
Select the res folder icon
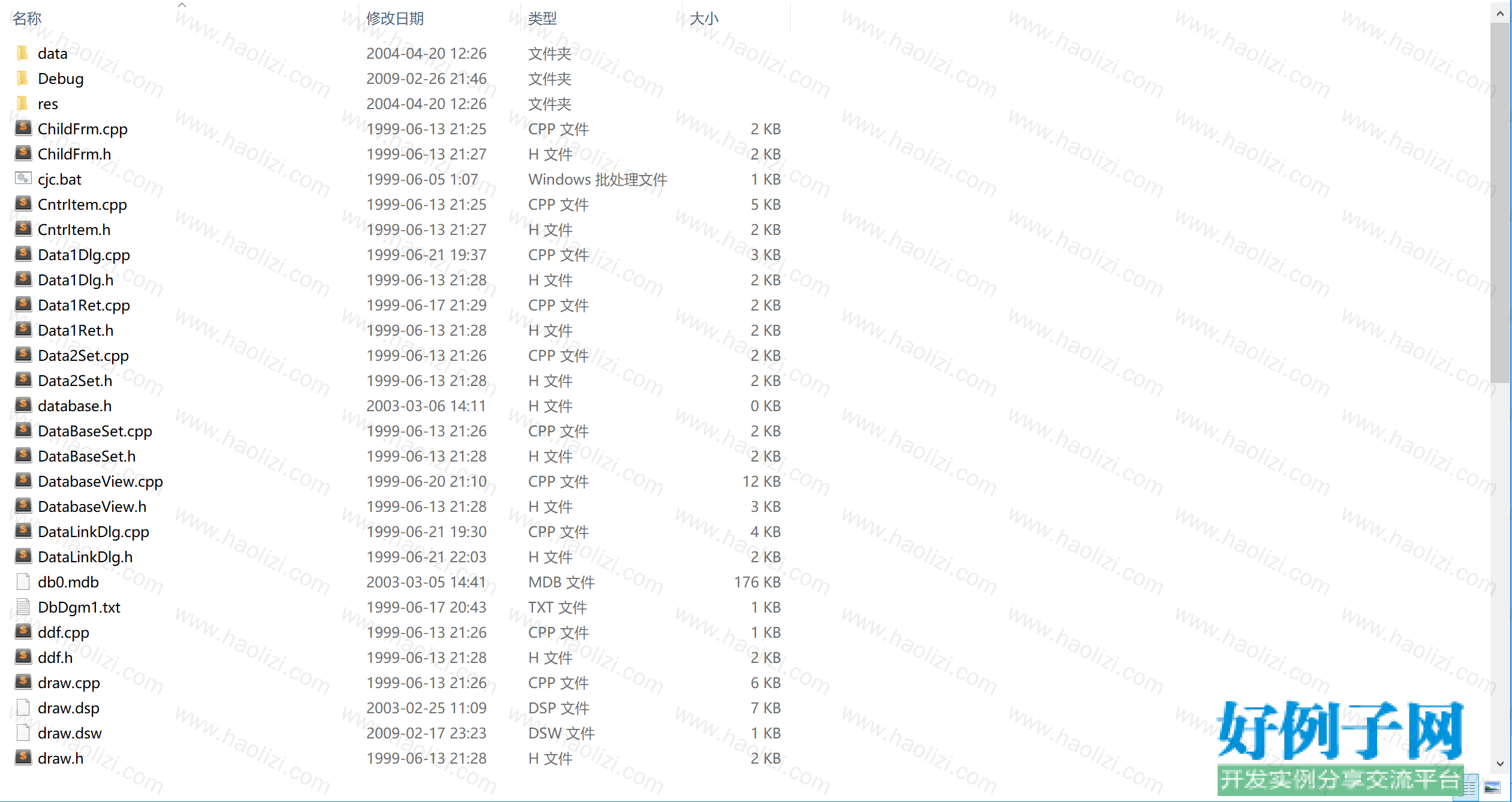23,104
